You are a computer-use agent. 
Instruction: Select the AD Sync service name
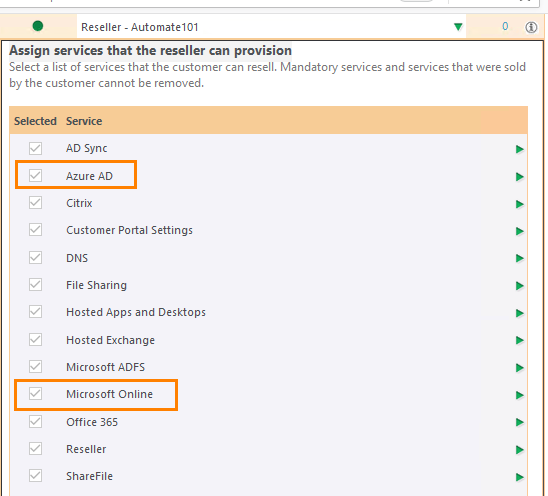click(87, 148)
